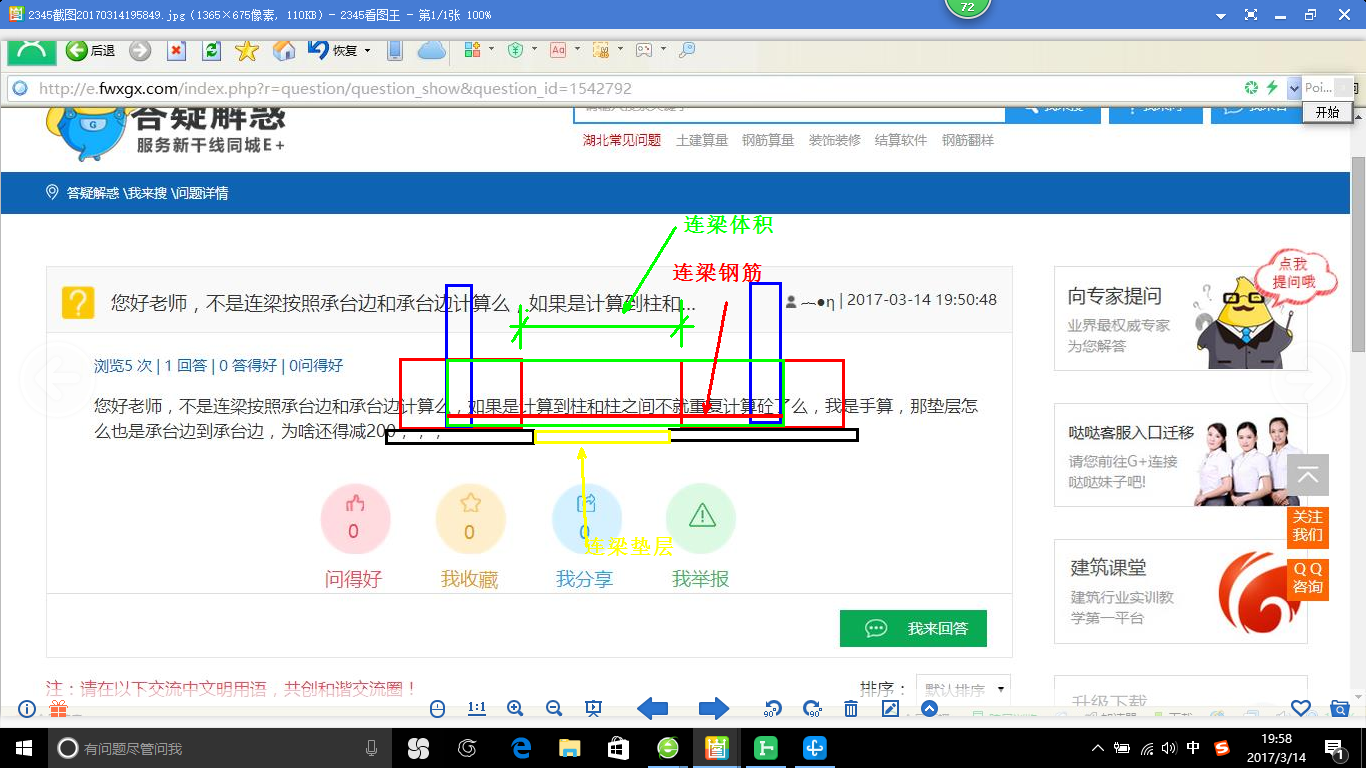Open the image information panel icon
The width and height of the screenshot is (1366, 768).
click(x=27, y=708)
